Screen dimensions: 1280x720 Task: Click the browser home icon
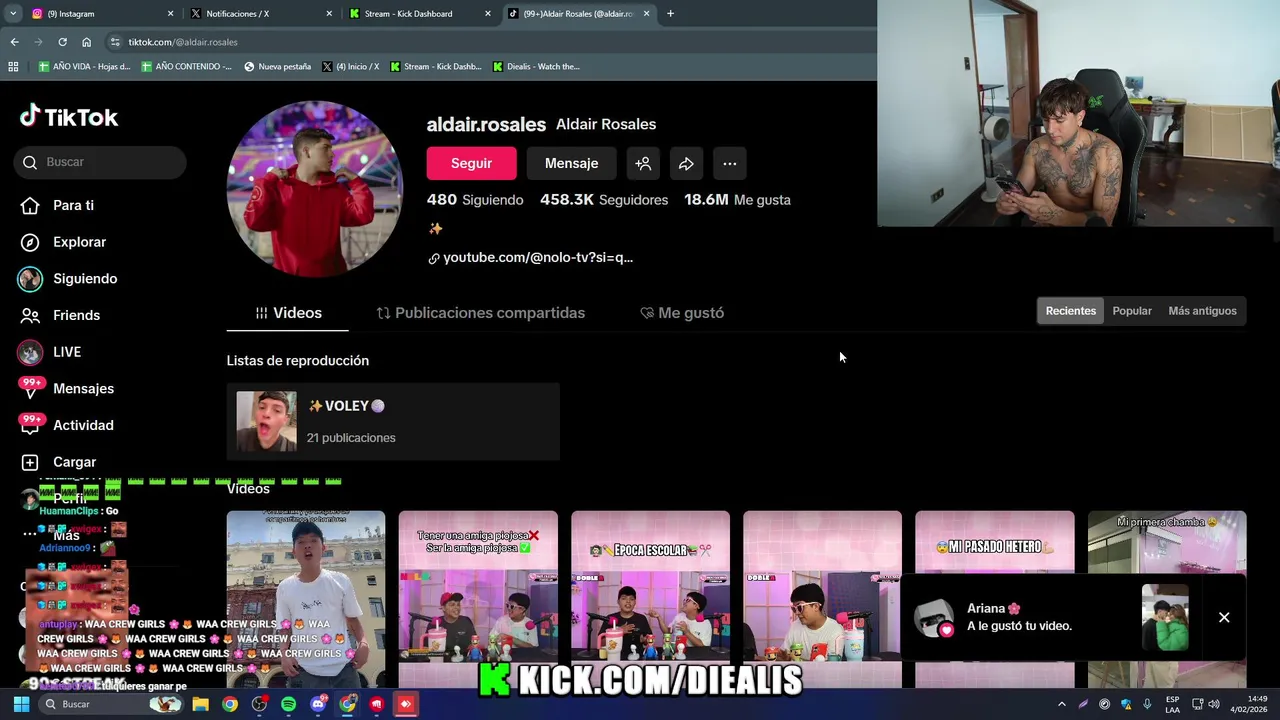(x=86, y=42)
